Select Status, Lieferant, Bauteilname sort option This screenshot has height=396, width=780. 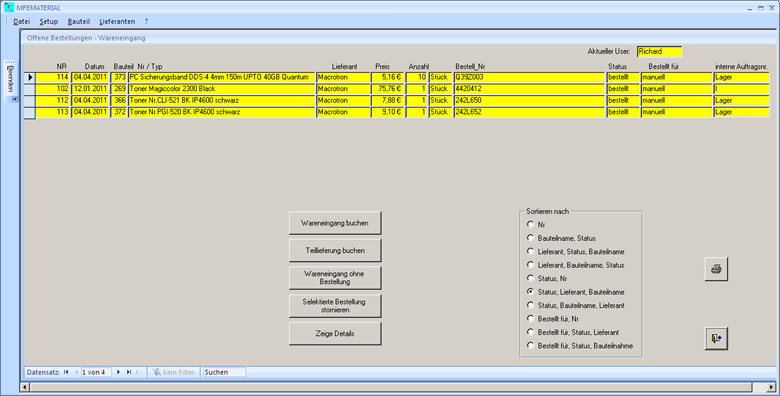tap(530, 292)
